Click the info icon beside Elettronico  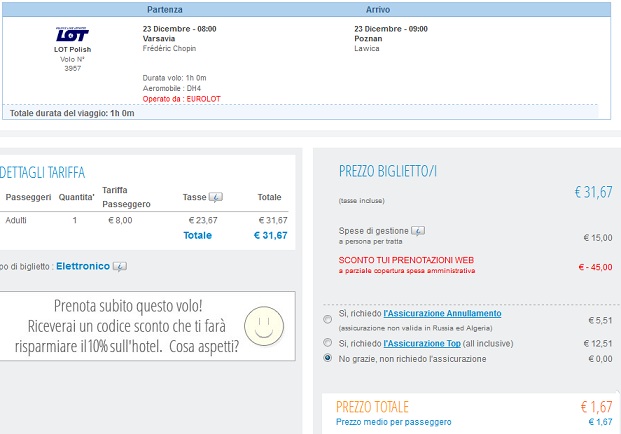click(x=120, y=266)
